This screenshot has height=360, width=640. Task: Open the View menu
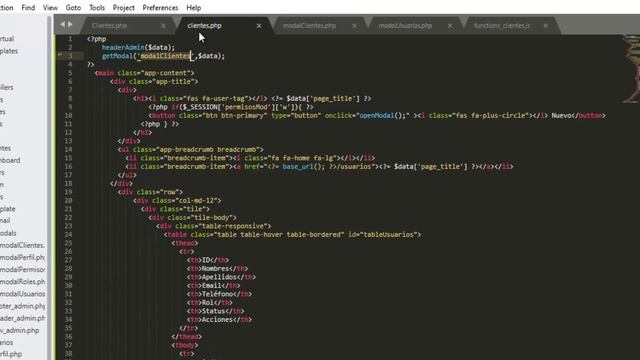point(50,7)
